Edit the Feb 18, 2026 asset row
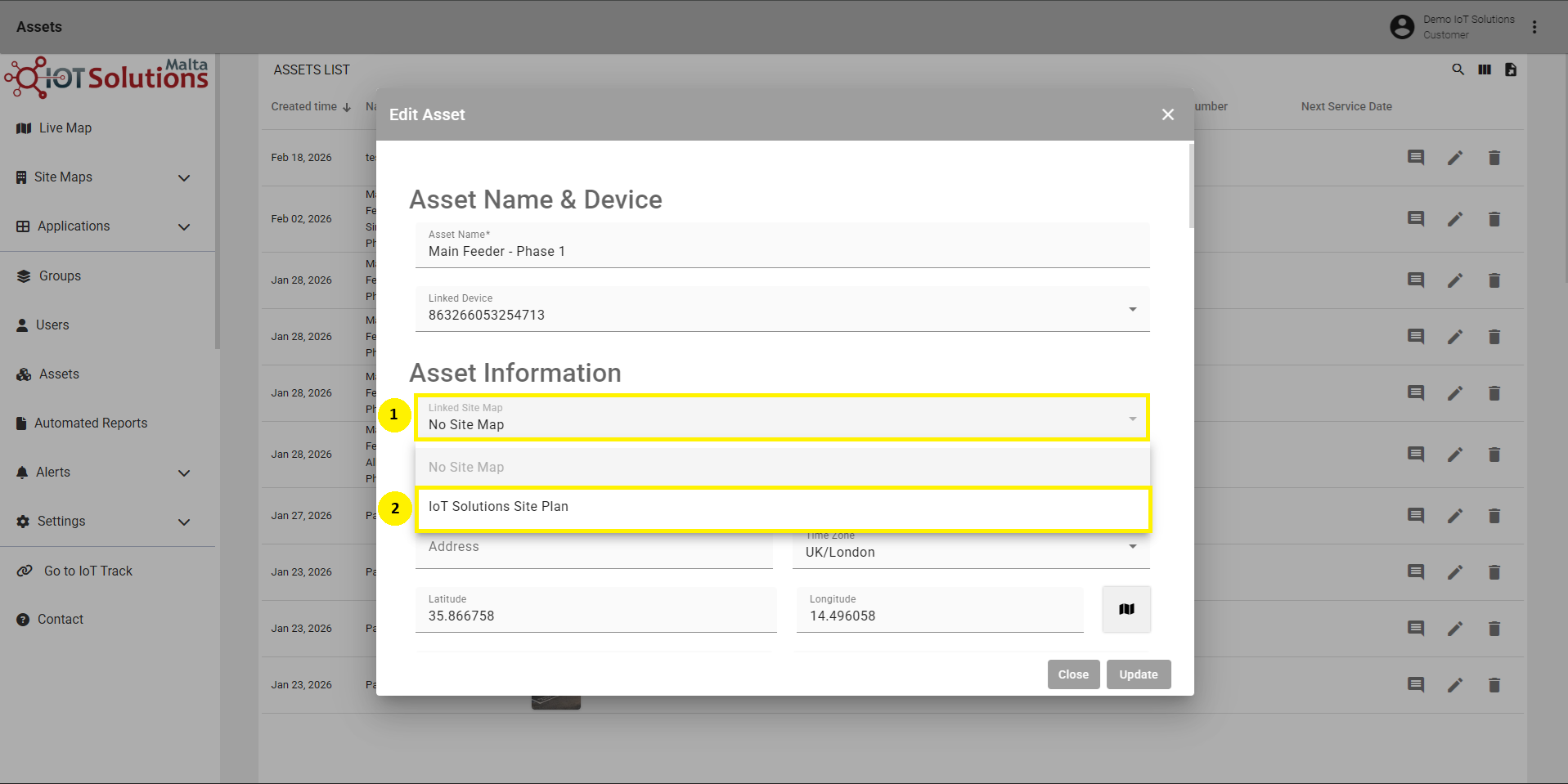 1455,158
